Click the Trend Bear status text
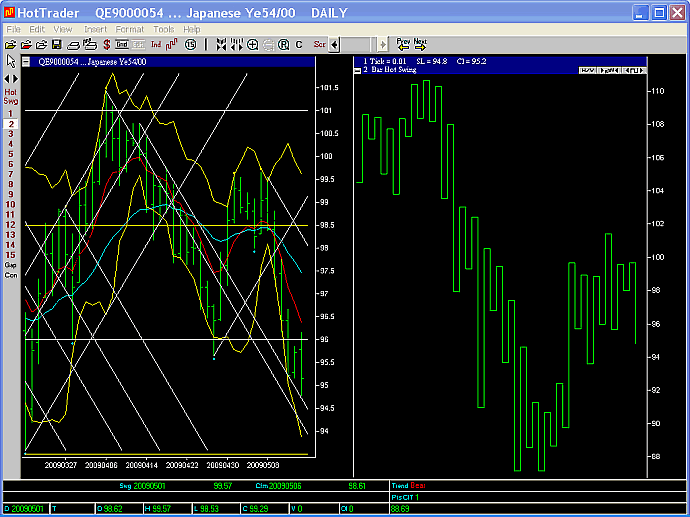Screen dimensions: 690x517 pos(408,486)
